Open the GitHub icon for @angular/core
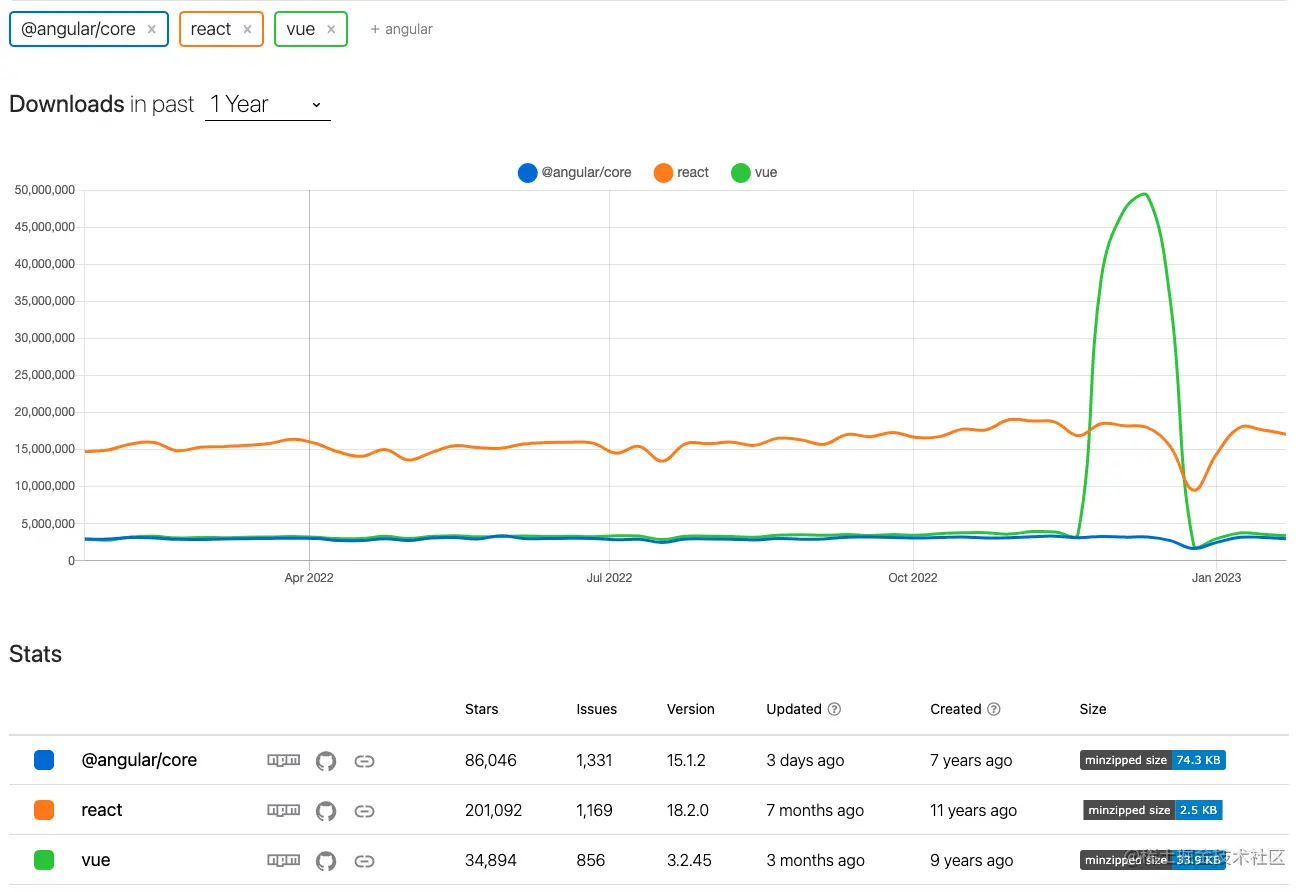This screenshot has height=892, width=1310. coord(326,761)
